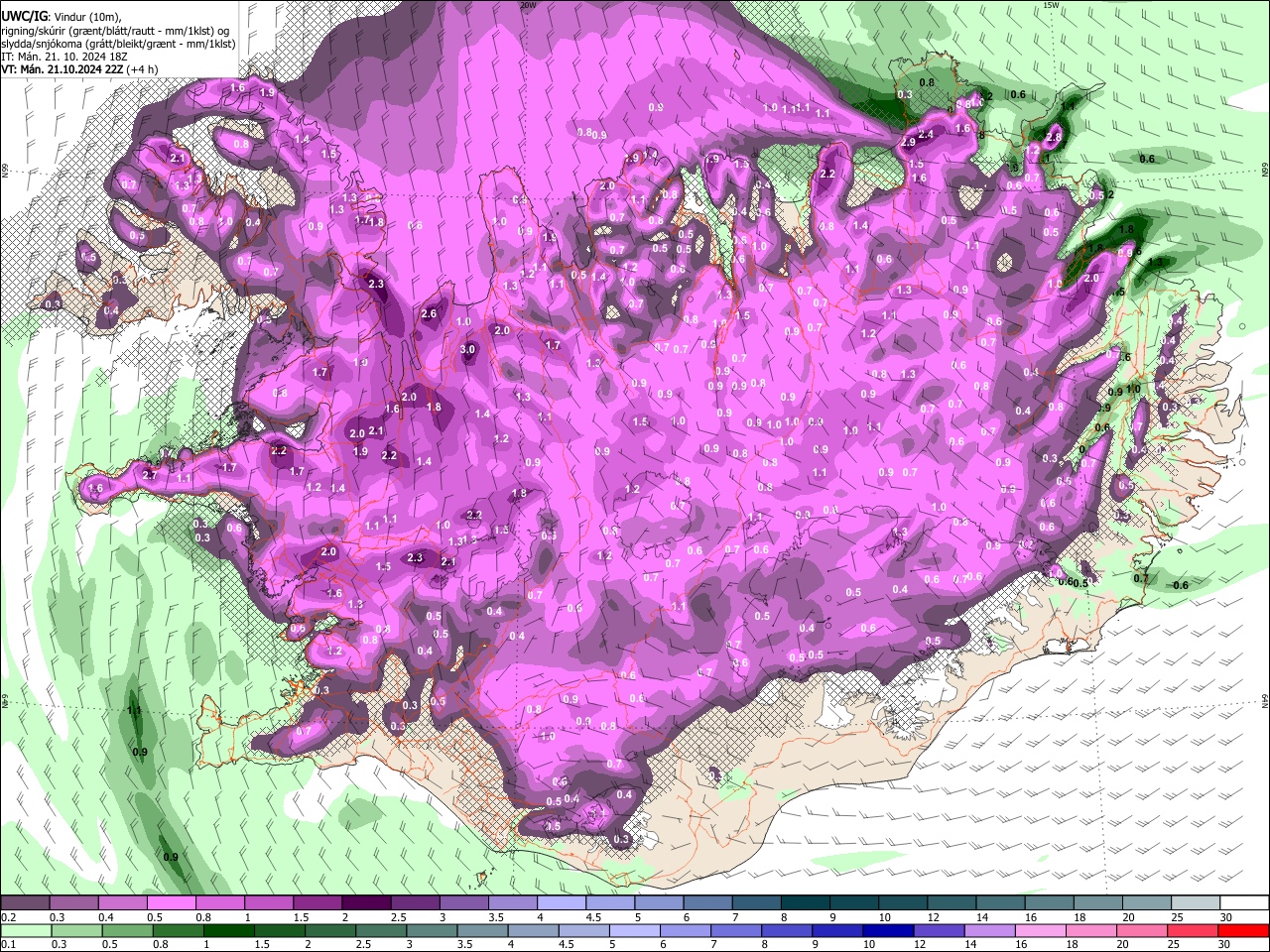Click the "0.2" legend label
Viewport: 1270px width, 952px height.
tap(9, 917)
